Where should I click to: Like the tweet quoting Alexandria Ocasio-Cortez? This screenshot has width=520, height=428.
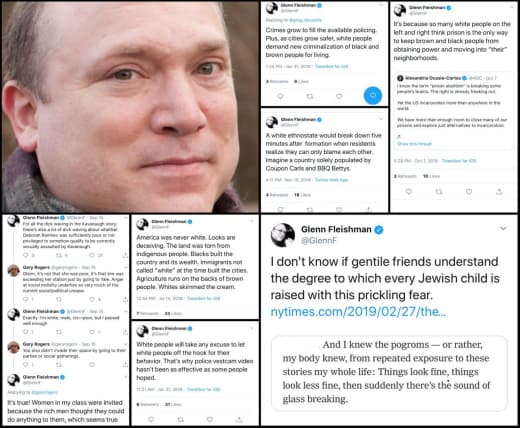[469, 192]
